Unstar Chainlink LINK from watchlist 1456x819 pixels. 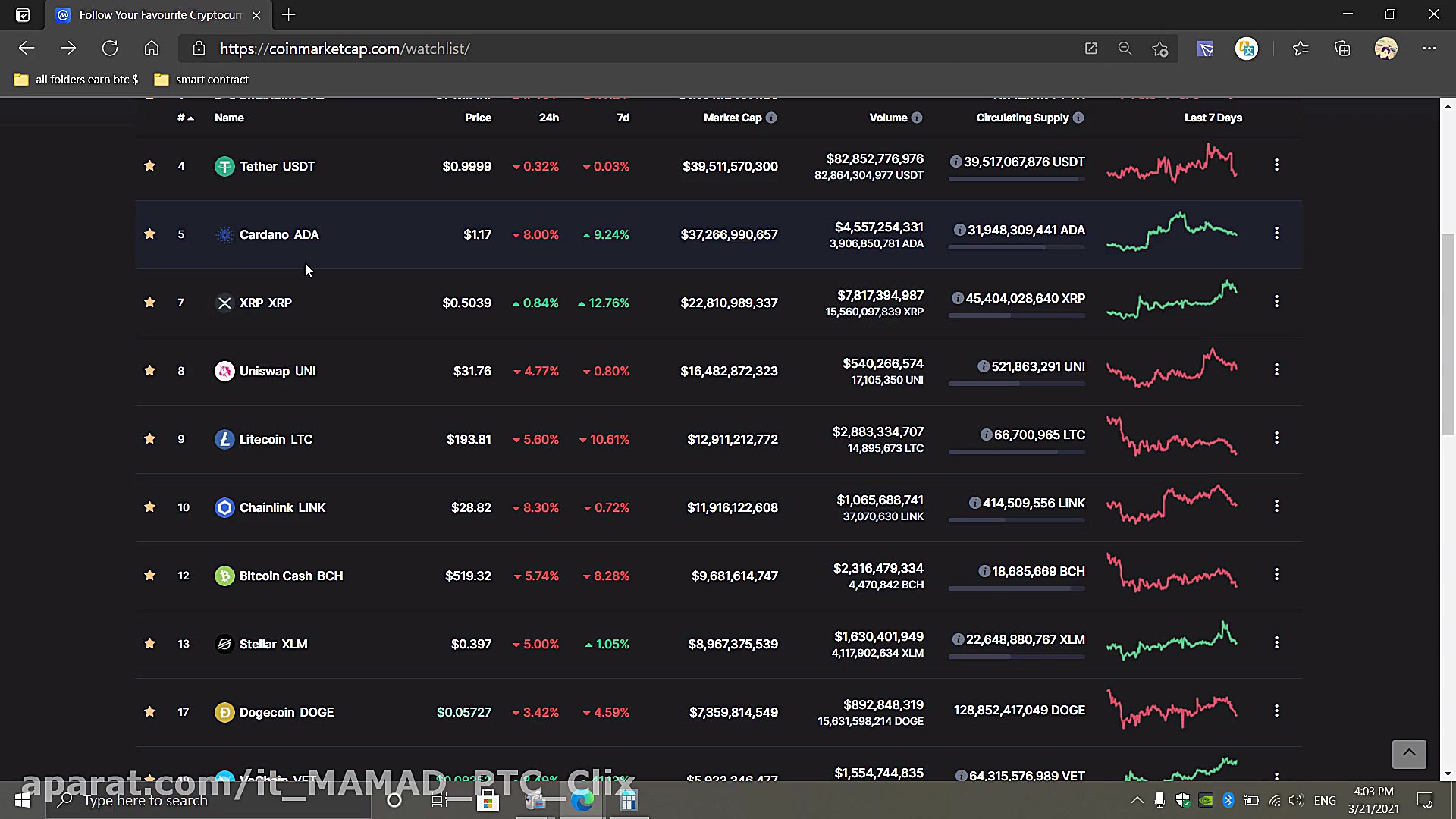pyautogui.click(x=149, y=507)
